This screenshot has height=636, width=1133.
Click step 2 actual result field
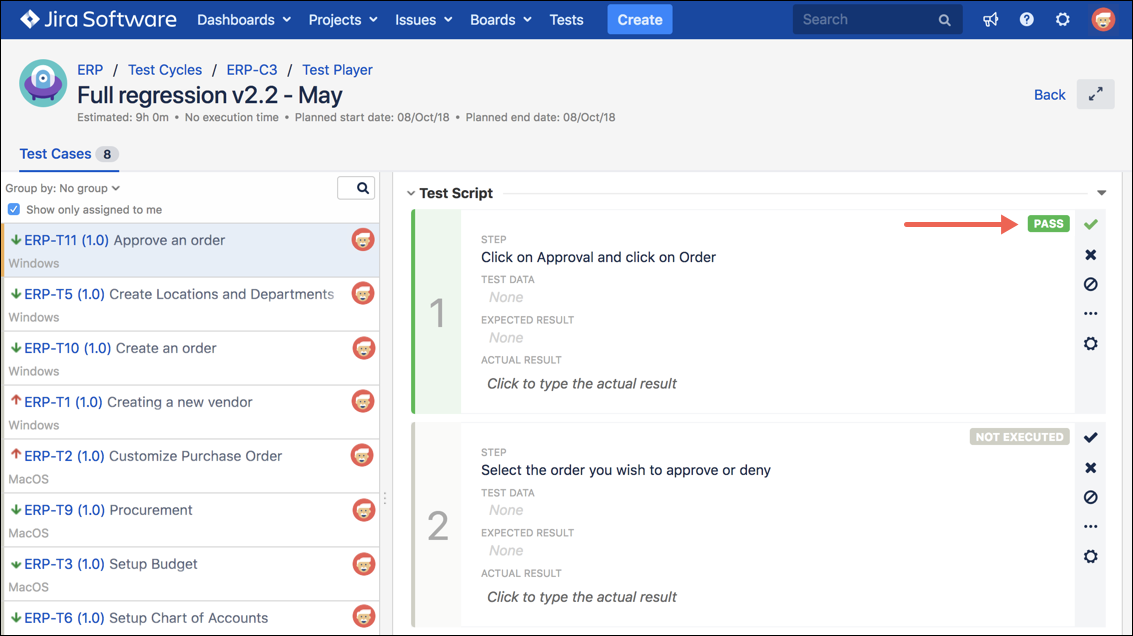click(582, 597)
